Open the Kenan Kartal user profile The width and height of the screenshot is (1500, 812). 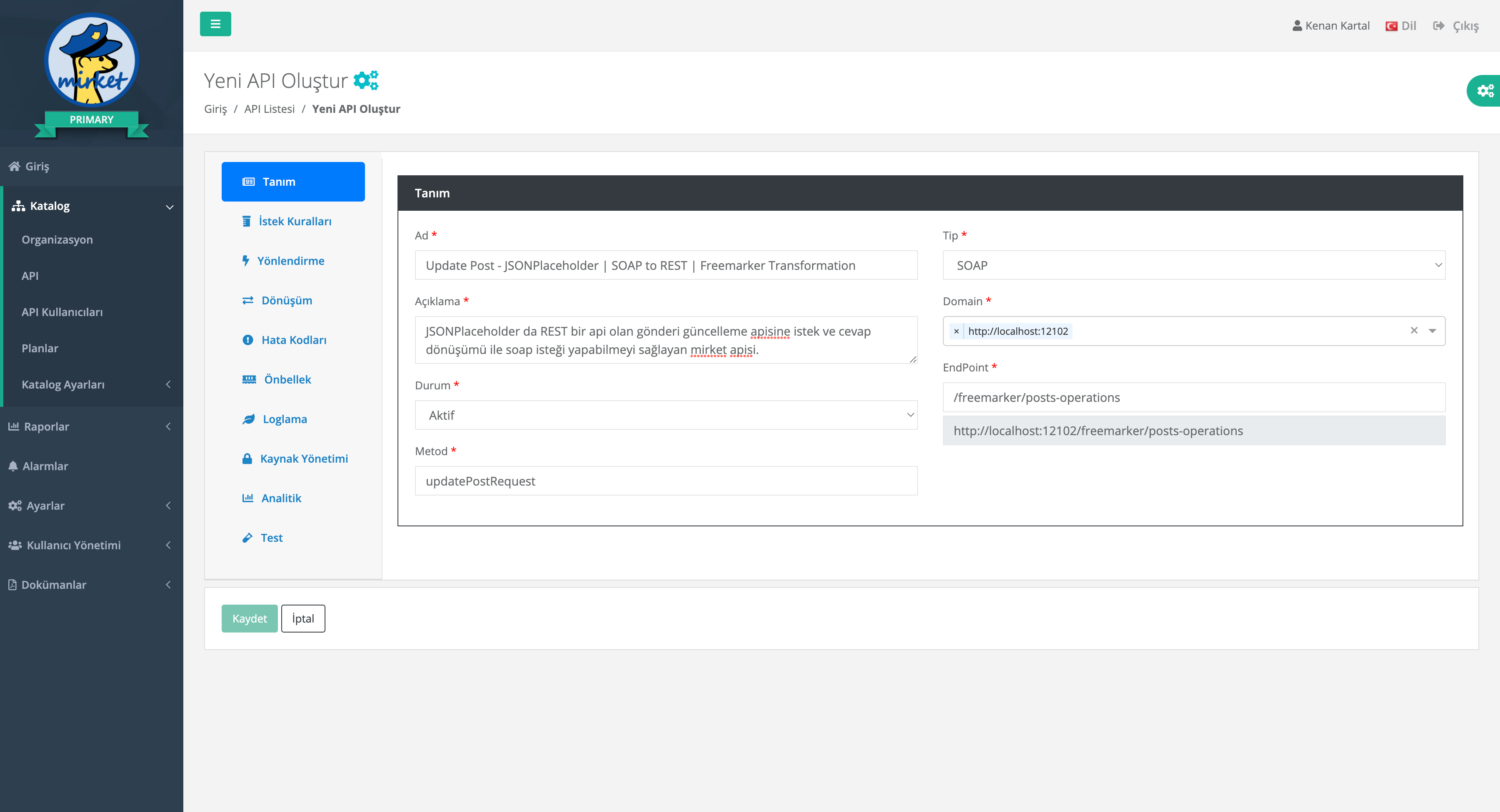[x=1330, y=26]
